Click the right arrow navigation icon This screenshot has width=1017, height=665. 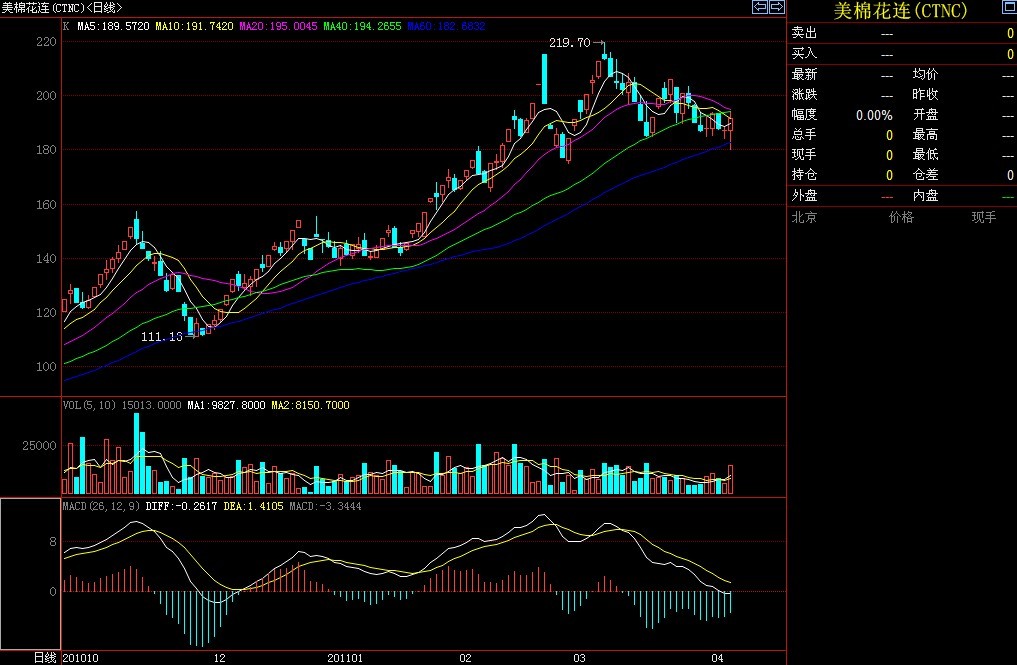(x=776, y=7)
